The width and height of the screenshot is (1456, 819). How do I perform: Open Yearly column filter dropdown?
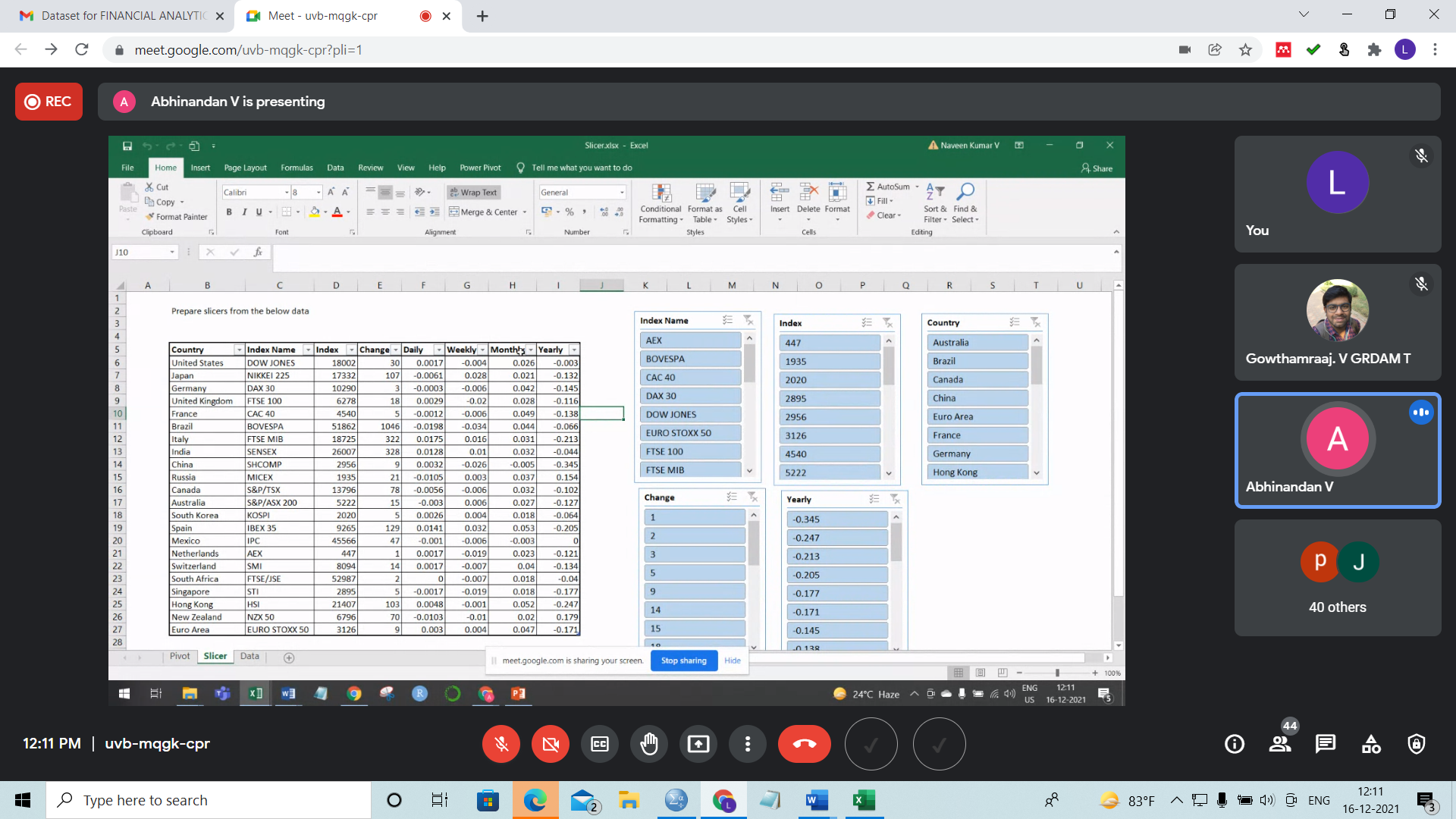(x=574, y=350)
